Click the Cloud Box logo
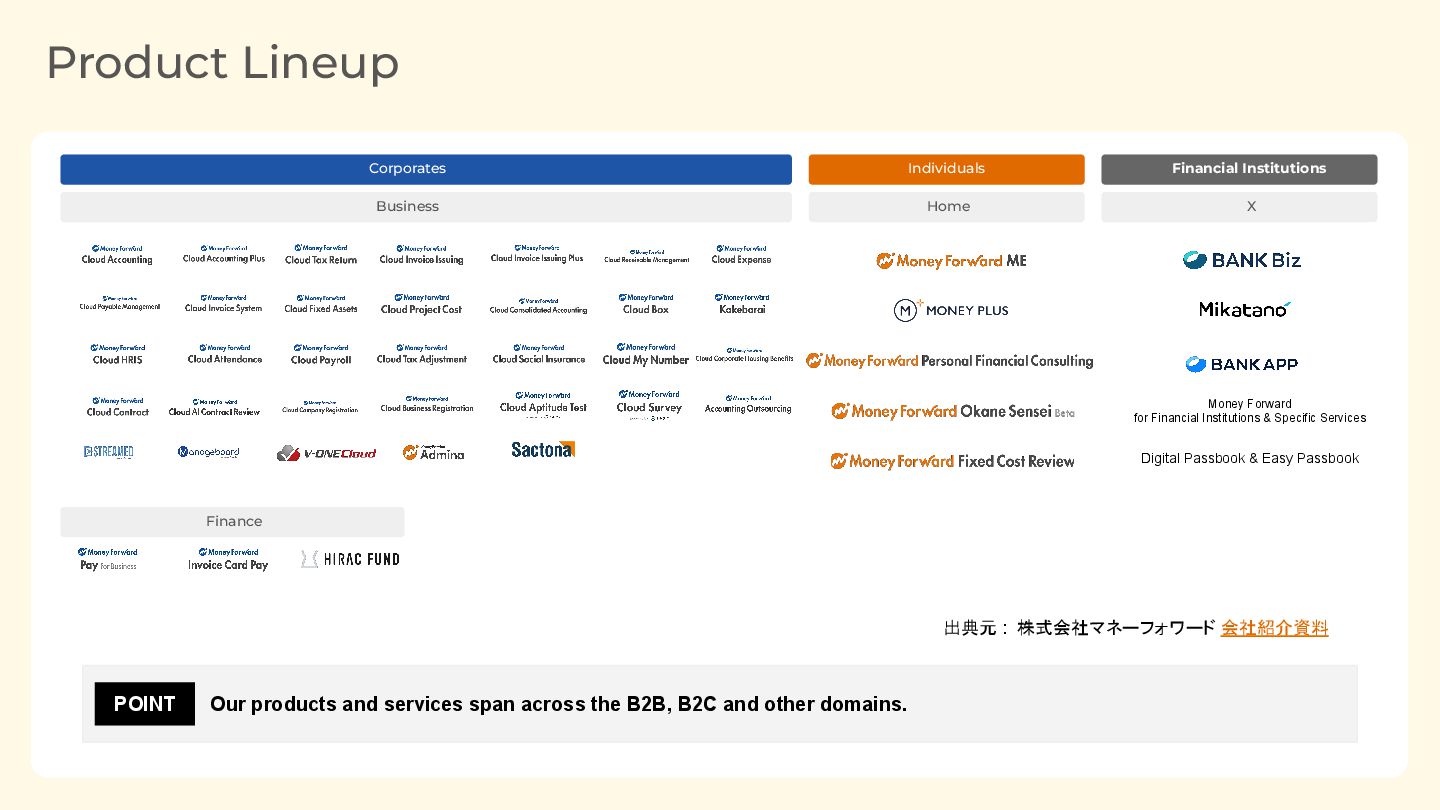The image size is (1440, 810). 646,304
